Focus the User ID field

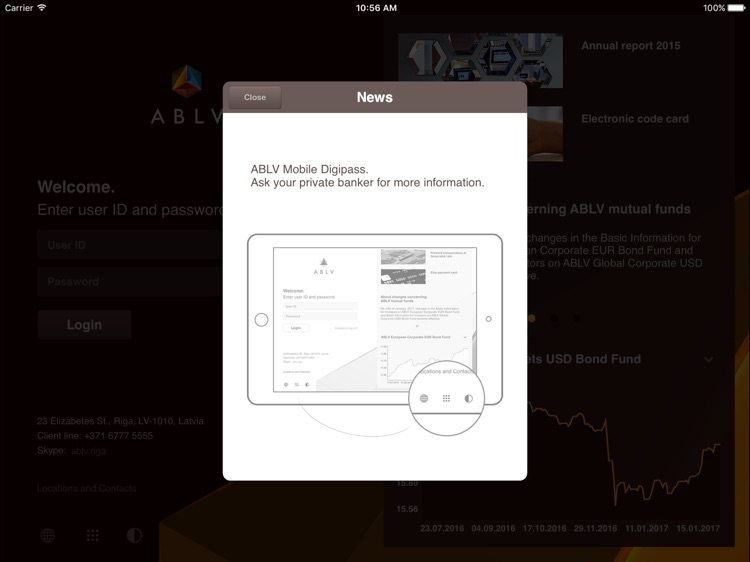click(130, 245)
